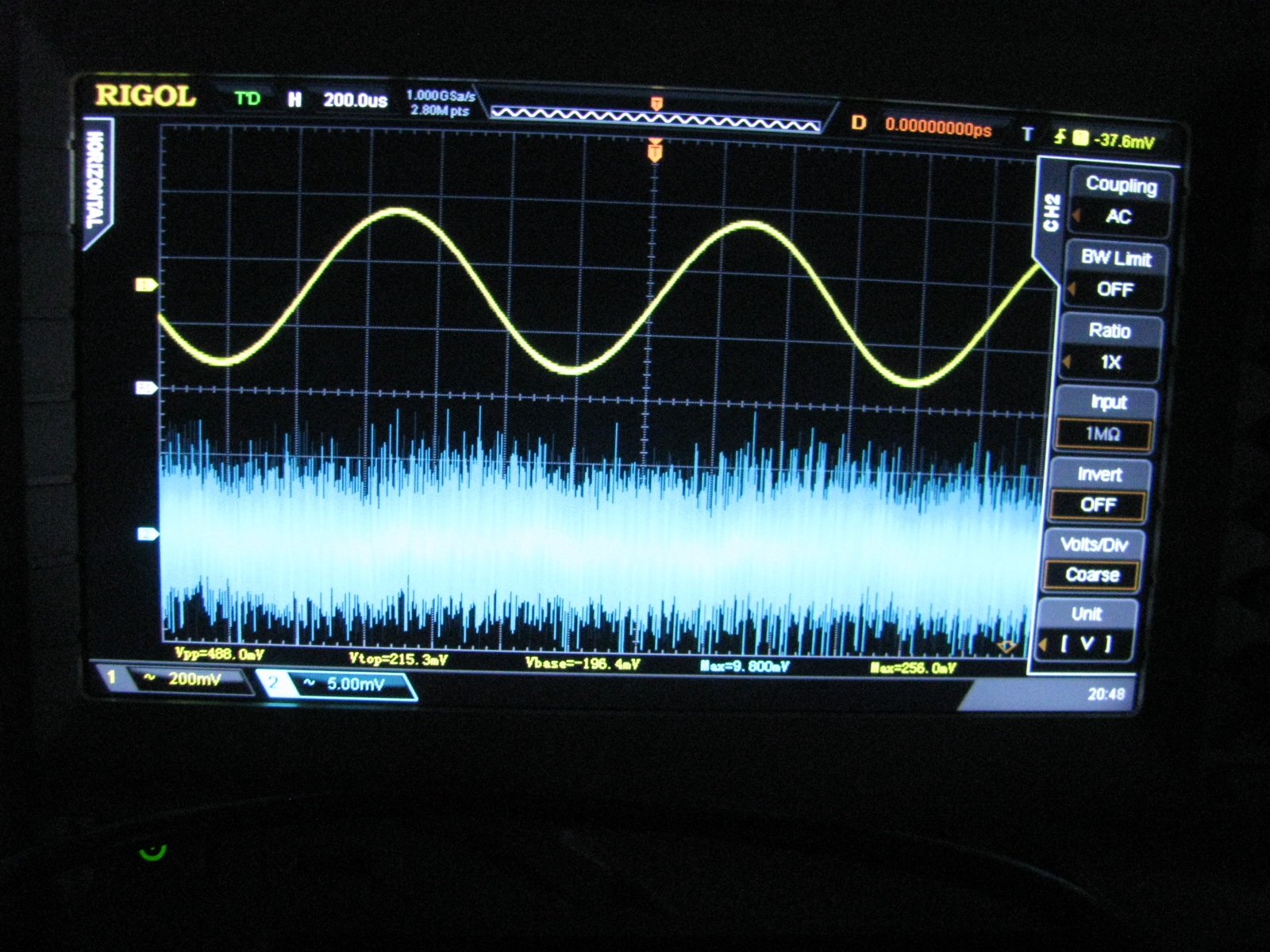Click the white marker beside the center gridline

[146, 388]
